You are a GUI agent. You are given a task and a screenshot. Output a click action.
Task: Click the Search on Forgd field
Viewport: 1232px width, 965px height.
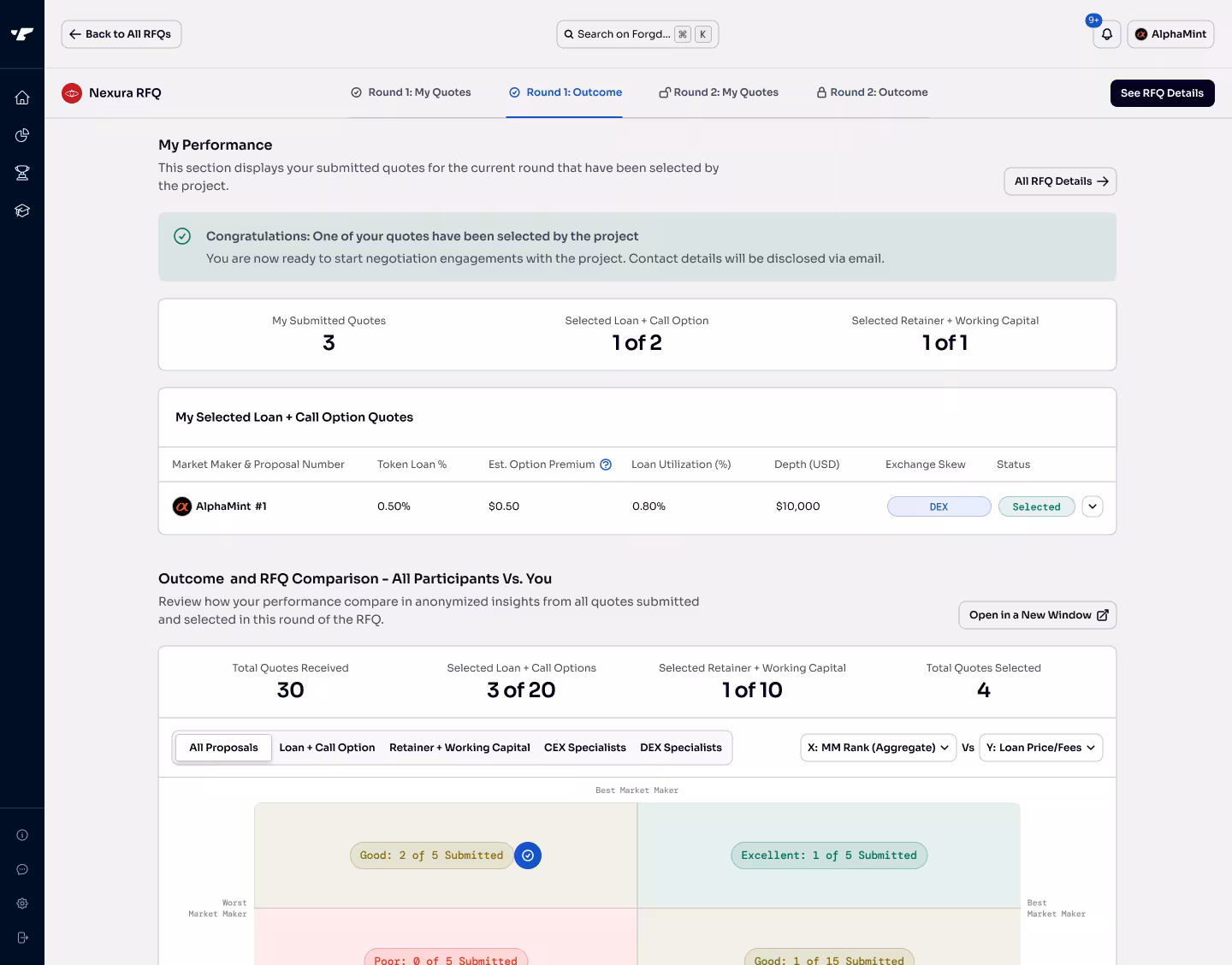[637, 34]
